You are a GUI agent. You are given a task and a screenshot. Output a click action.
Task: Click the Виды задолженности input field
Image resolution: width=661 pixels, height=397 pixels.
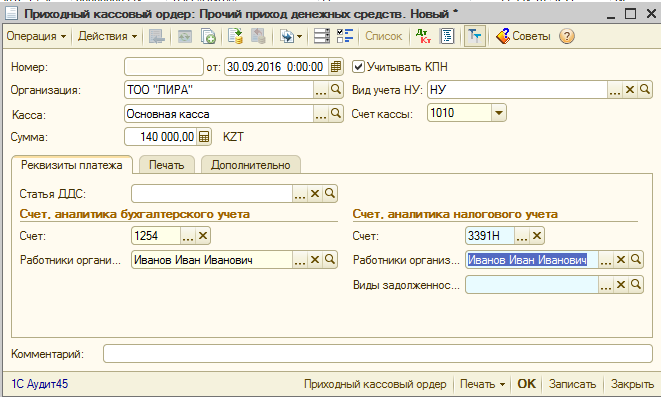tap(532, 285)
